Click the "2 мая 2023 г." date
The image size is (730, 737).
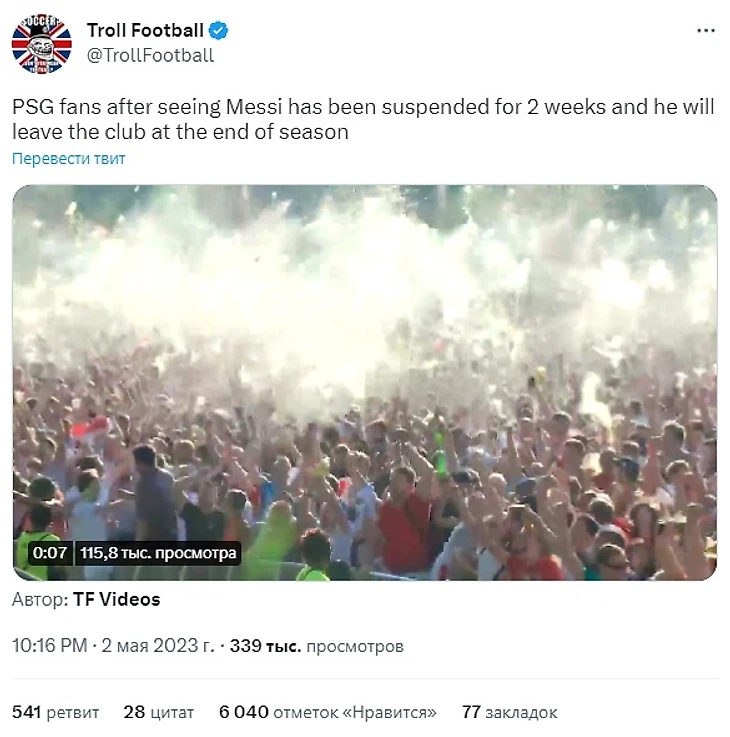(158, 646)
